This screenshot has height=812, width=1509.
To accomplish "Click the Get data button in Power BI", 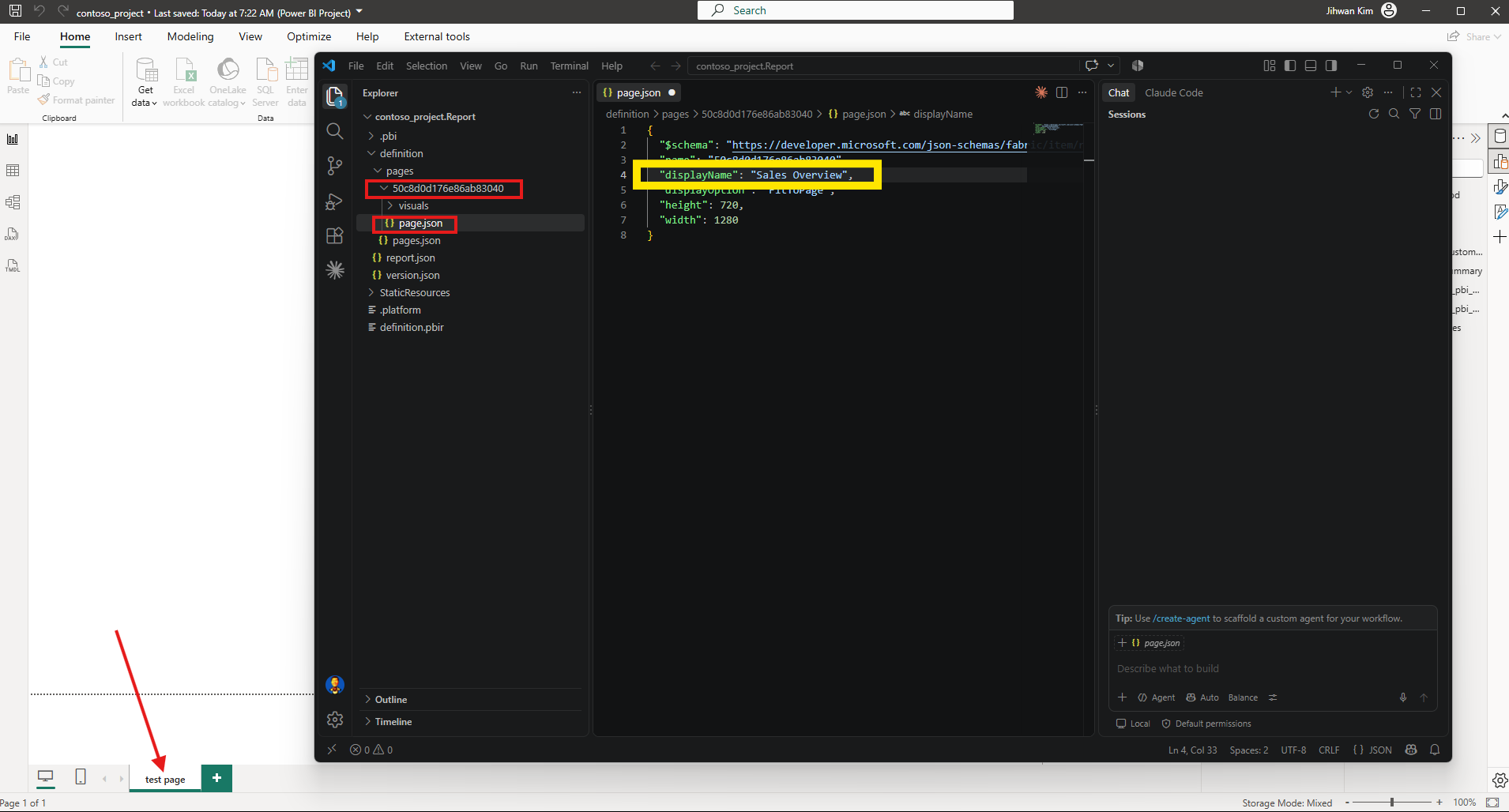I will [x=145, y=82].
